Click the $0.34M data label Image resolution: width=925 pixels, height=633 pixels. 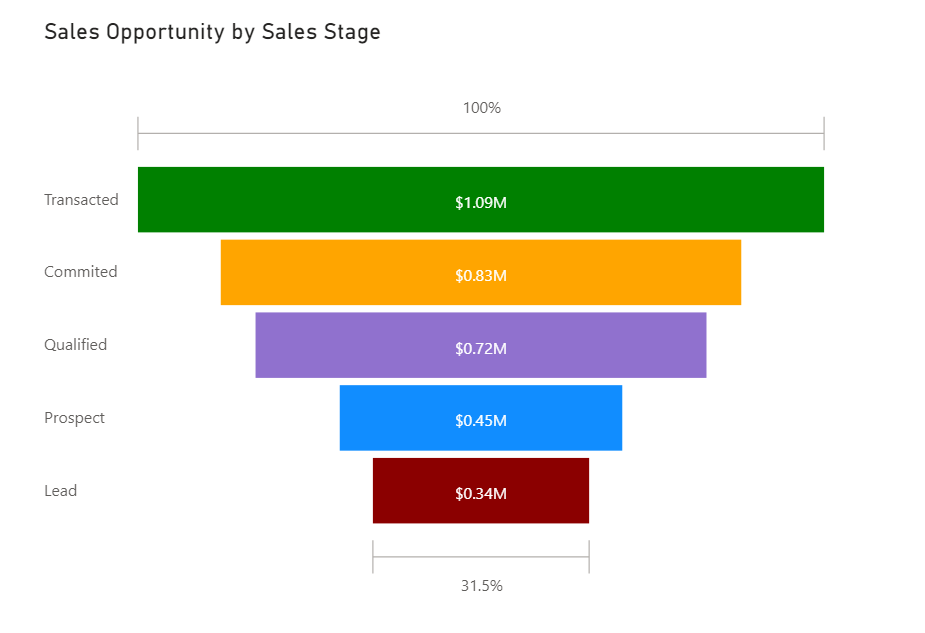tap(481, 494)
